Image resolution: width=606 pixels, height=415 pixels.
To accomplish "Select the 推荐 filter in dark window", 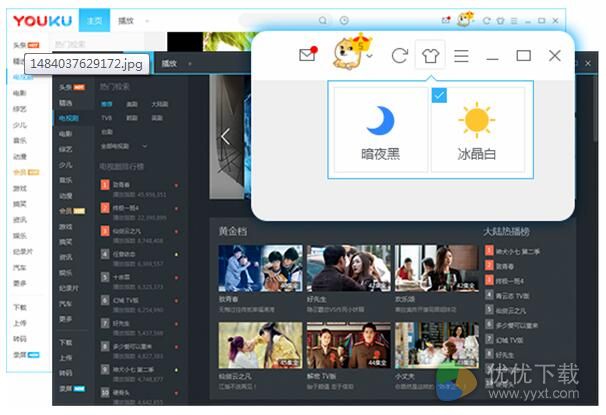I will 107,104.
